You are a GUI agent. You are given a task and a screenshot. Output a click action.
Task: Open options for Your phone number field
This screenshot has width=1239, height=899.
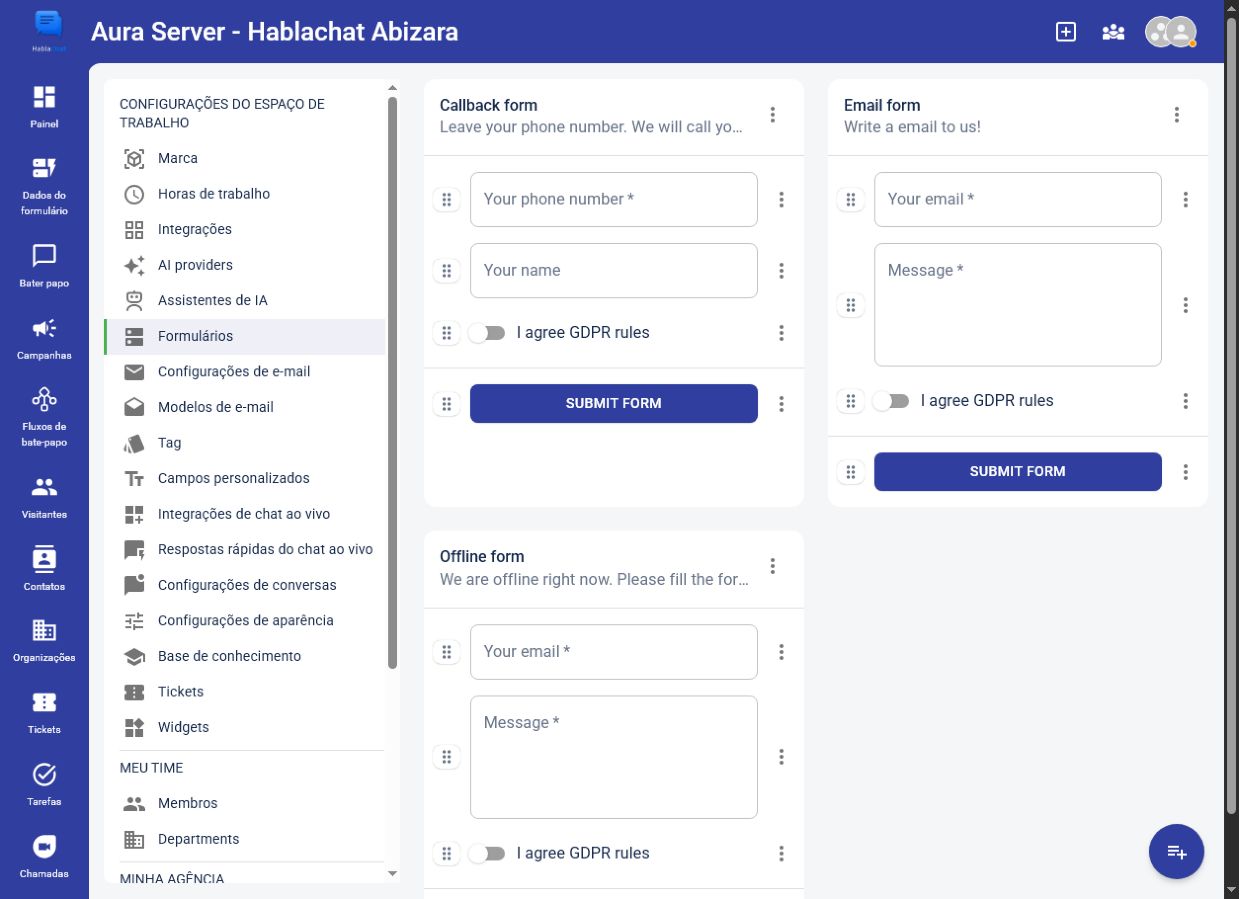(782, 200)
